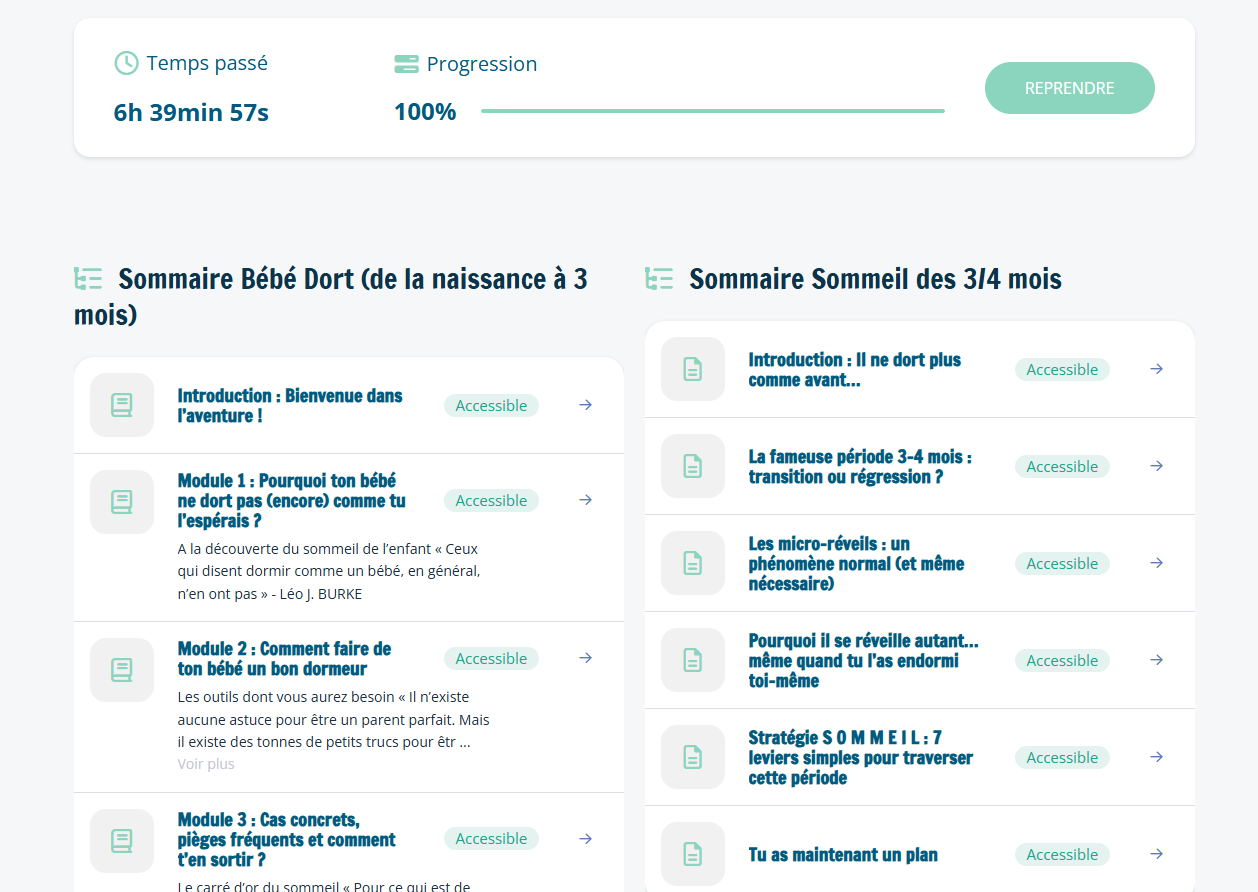Viewport: 1258px width, 892px height.
Task: Expand Module 2 description with Voir plus
Action: tap(206, 764)
